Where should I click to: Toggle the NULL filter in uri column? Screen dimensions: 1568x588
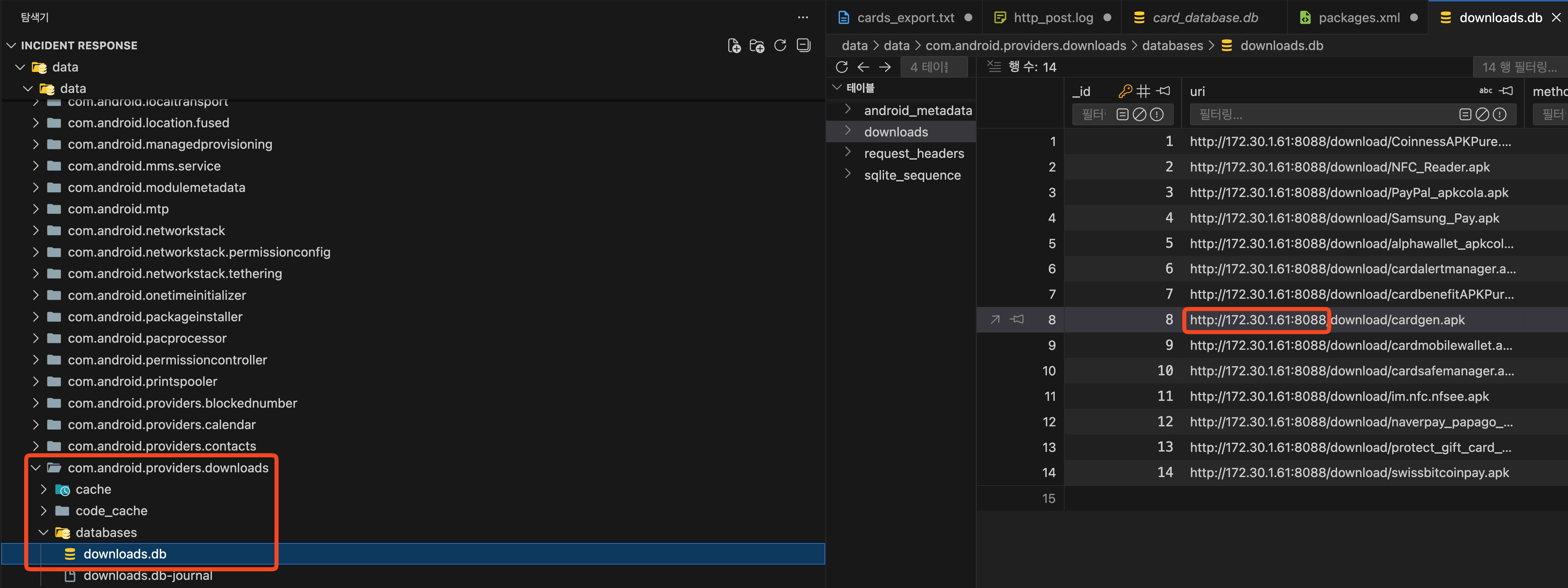point(1483,114)
